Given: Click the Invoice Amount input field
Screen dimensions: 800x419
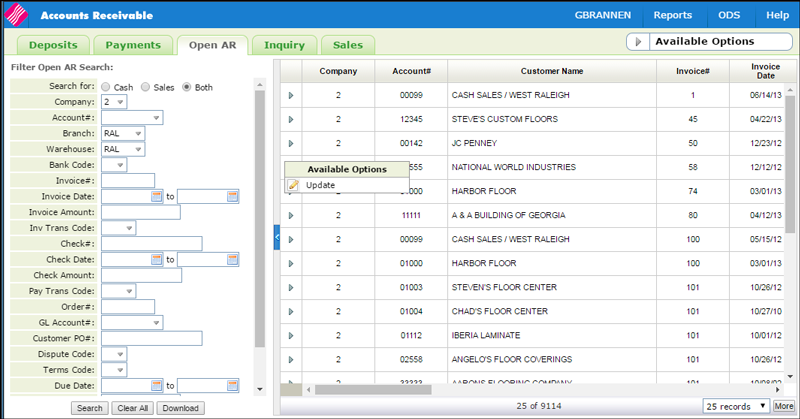Looking at the screenshot, I should [x=141, y=212].
